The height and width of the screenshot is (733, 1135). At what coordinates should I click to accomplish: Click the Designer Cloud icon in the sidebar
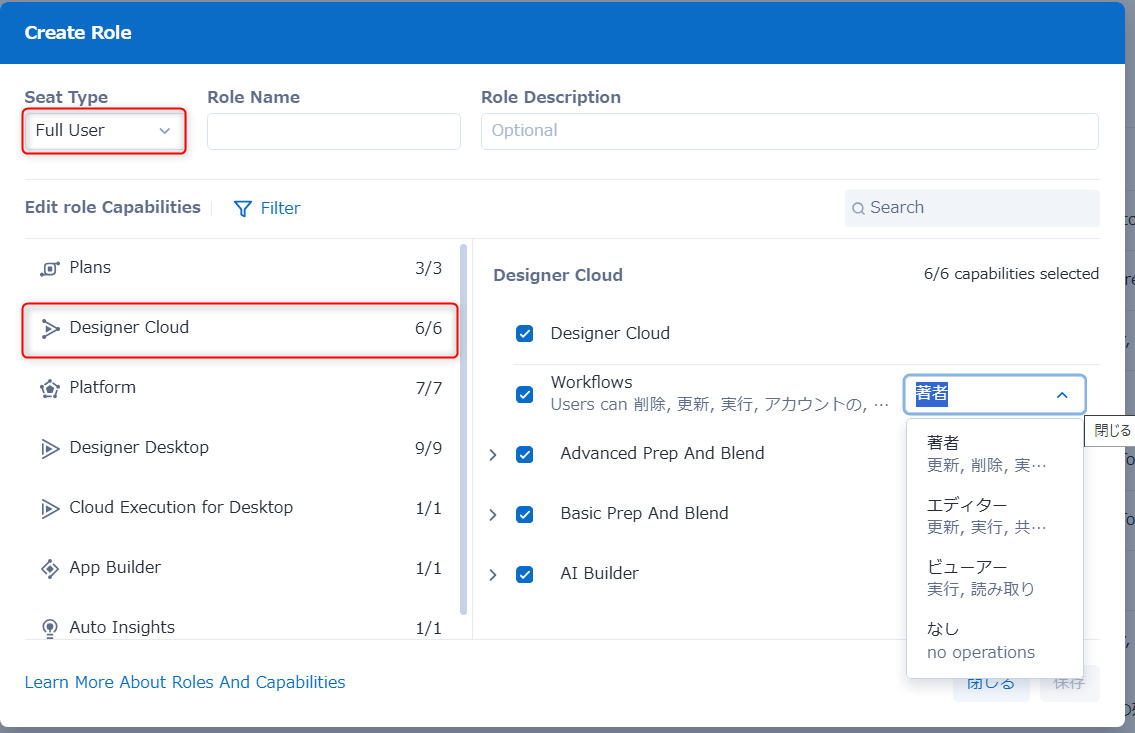coord(49,329)
